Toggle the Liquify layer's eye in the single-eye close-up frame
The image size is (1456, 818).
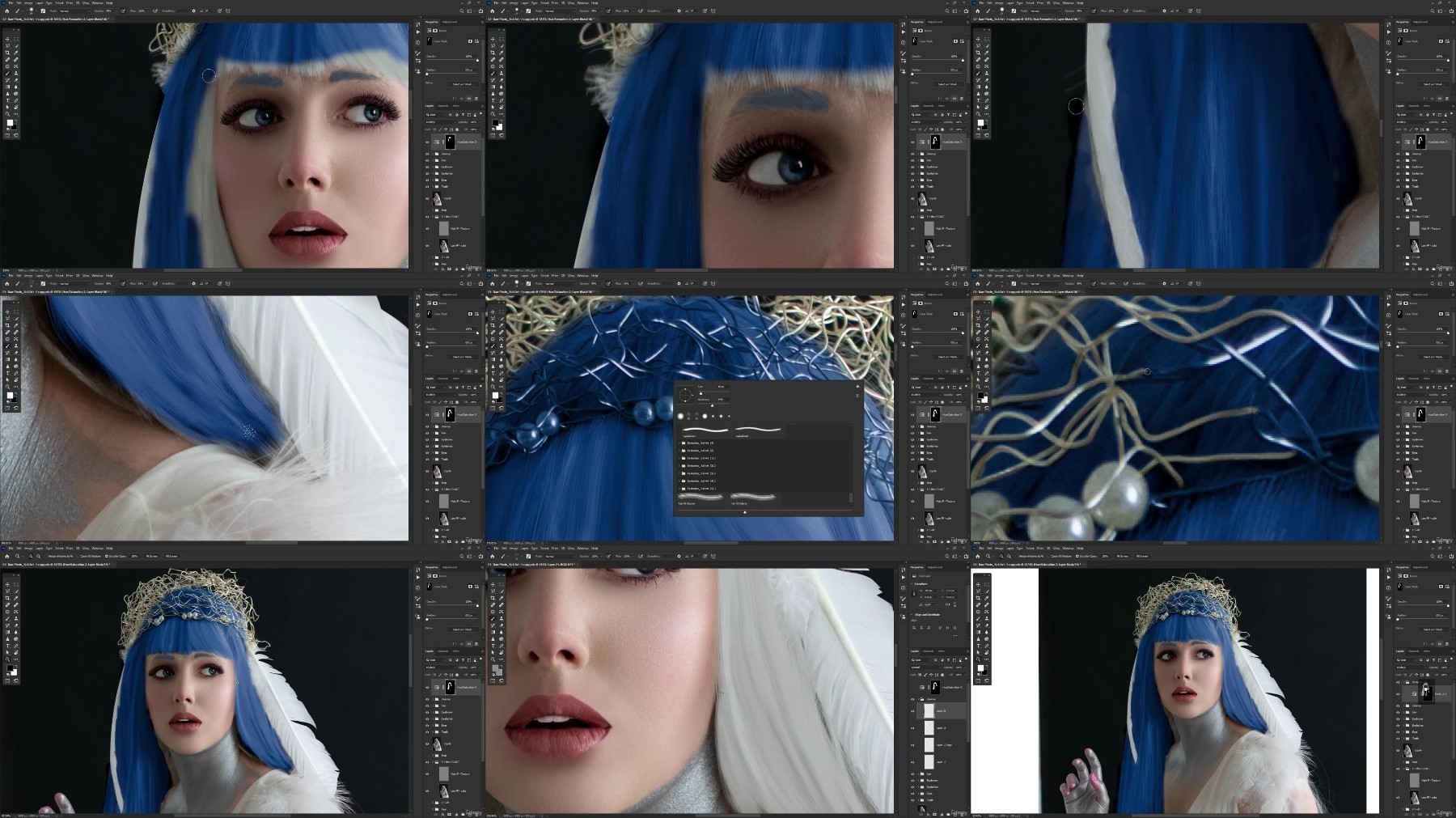pyautogui.click(x=912, y=198)
